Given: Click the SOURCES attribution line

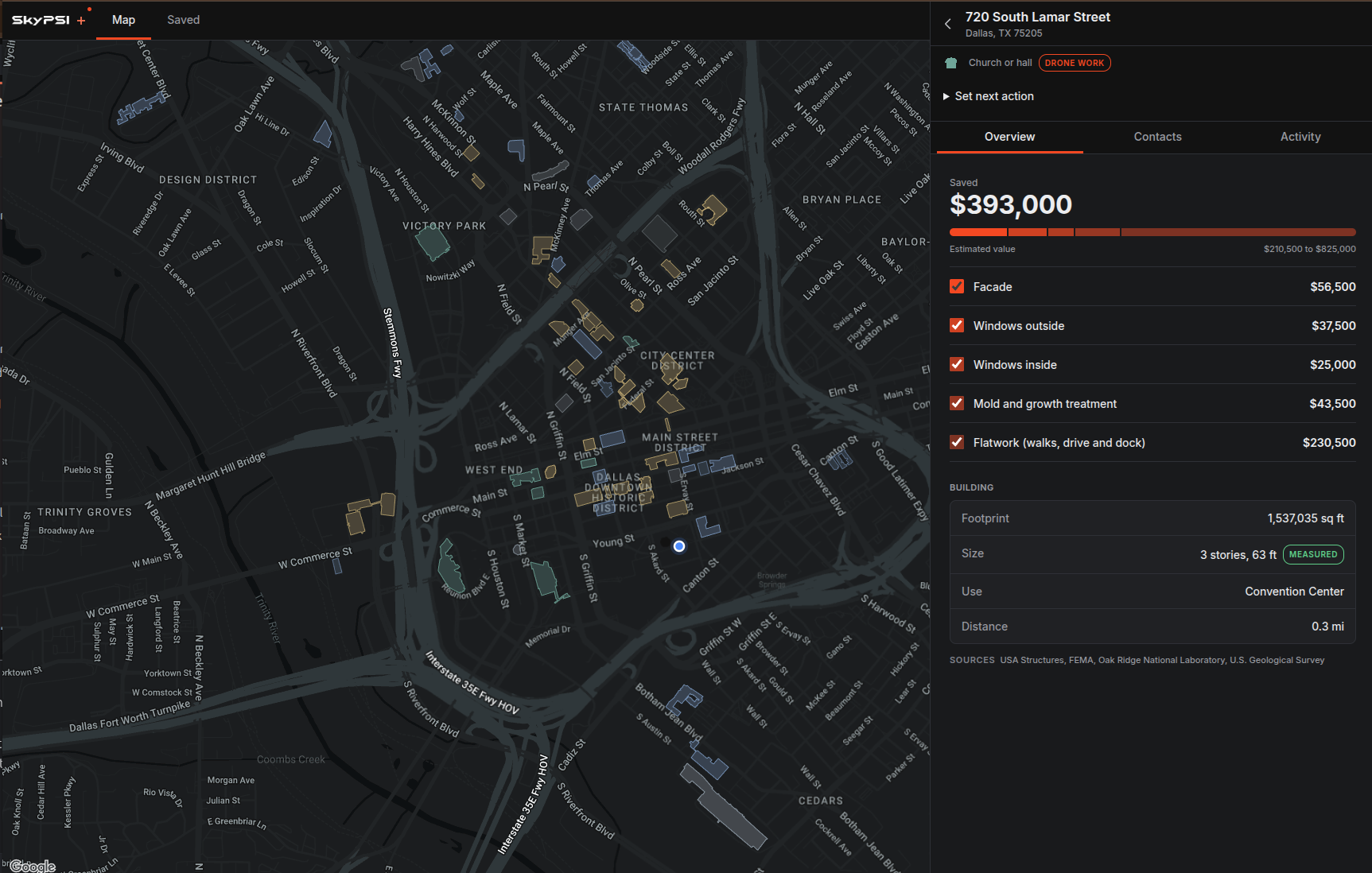Looking at the screenshot, I should coord(1137,660).
